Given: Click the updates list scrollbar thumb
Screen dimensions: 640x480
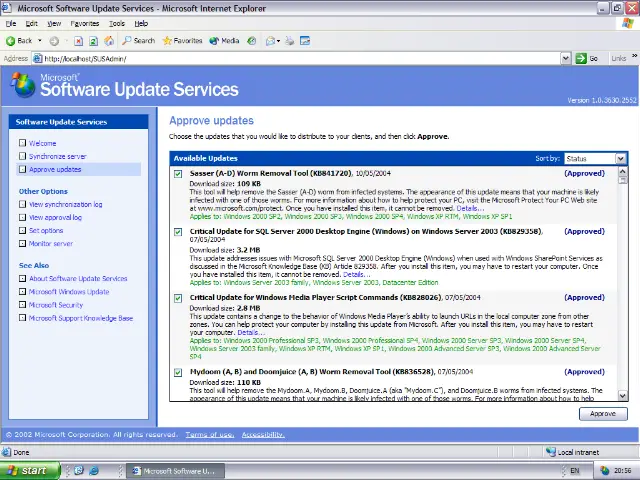Looking at the screenshot, I should click(622, 180).
